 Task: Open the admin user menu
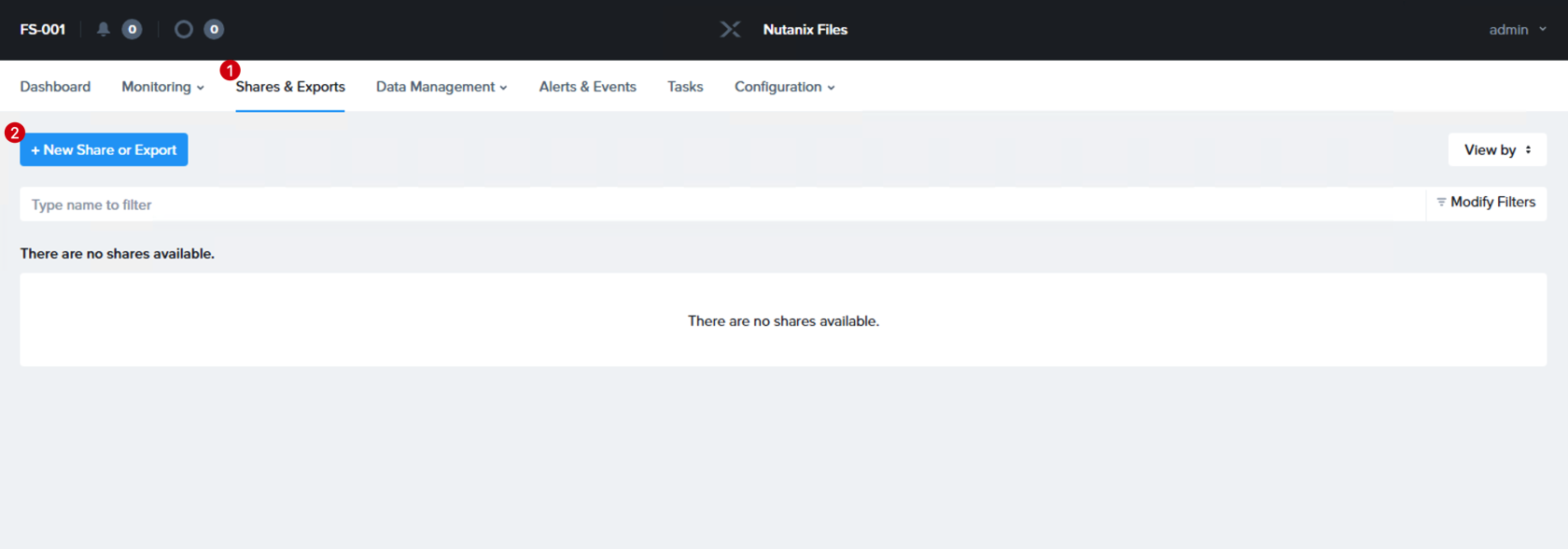(1518, 29)
